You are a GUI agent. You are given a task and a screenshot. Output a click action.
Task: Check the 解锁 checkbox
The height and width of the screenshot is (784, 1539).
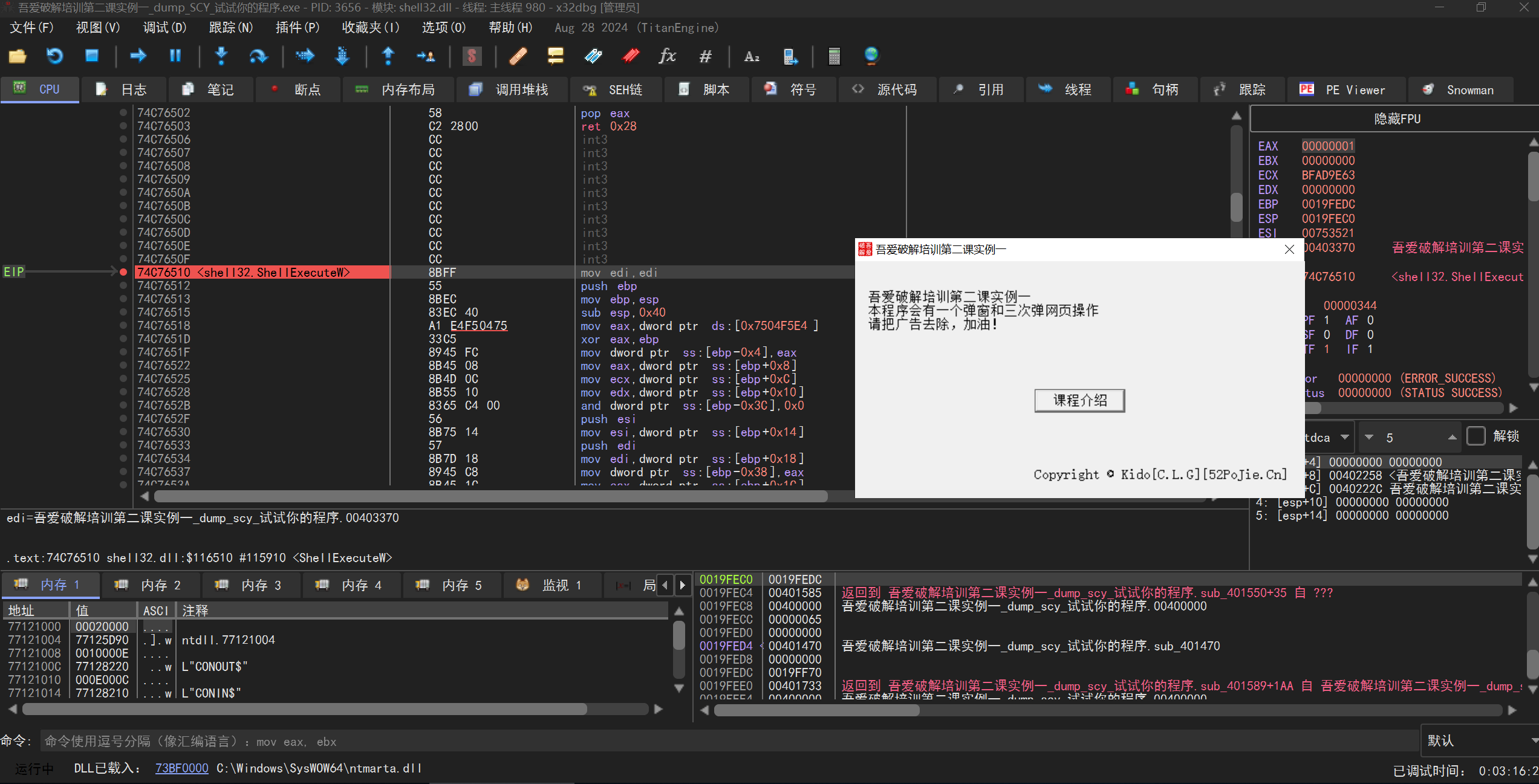pos(1476,436)
